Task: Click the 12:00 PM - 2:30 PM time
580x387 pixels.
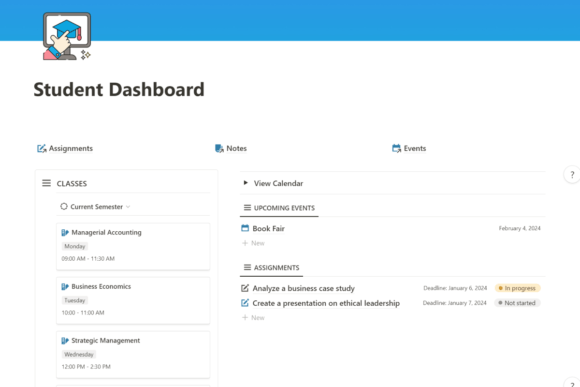Action: [86, 367]
